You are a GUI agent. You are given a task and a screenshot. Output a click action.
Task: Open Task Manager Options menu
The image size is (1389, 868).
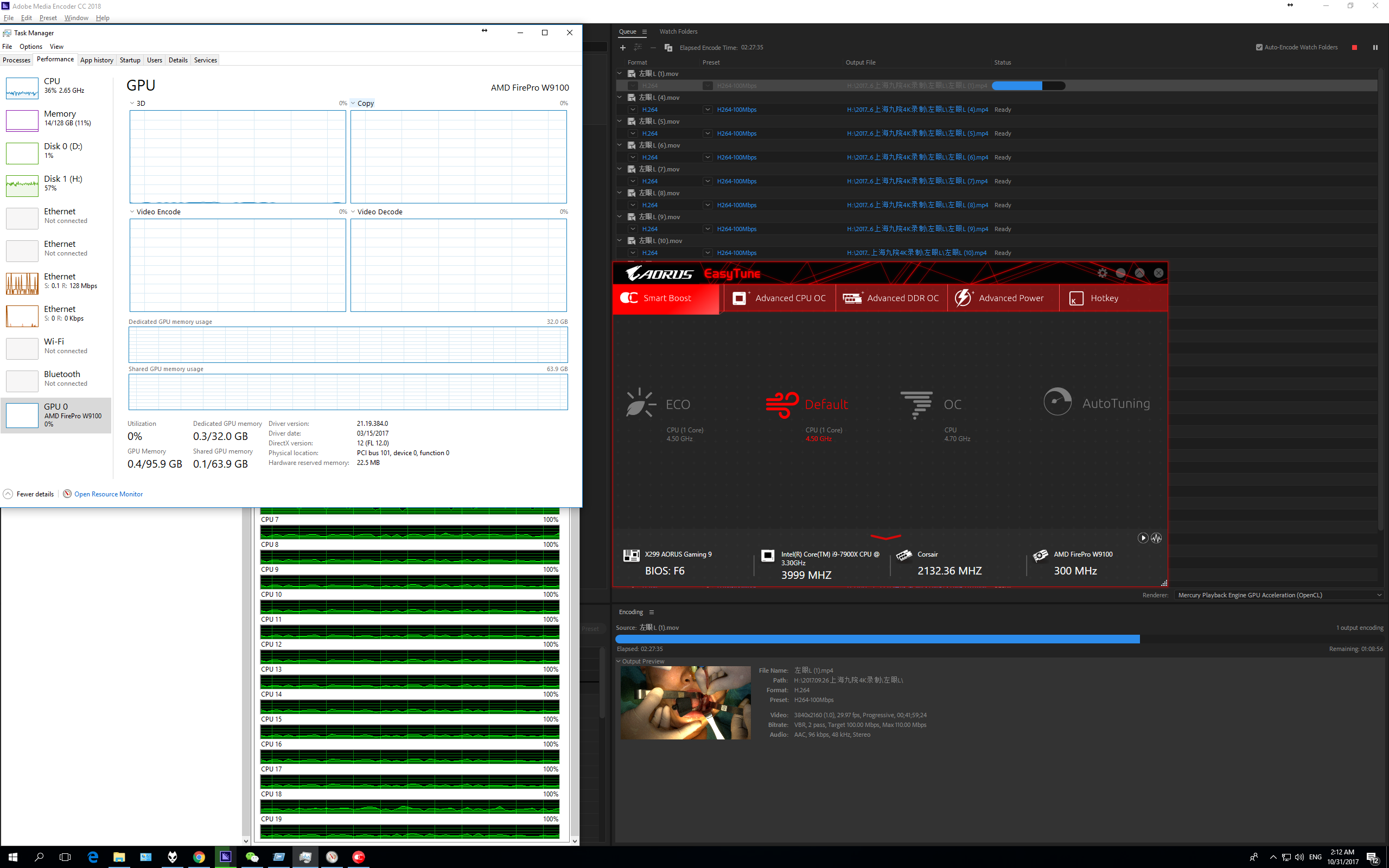tap(30, 47)
